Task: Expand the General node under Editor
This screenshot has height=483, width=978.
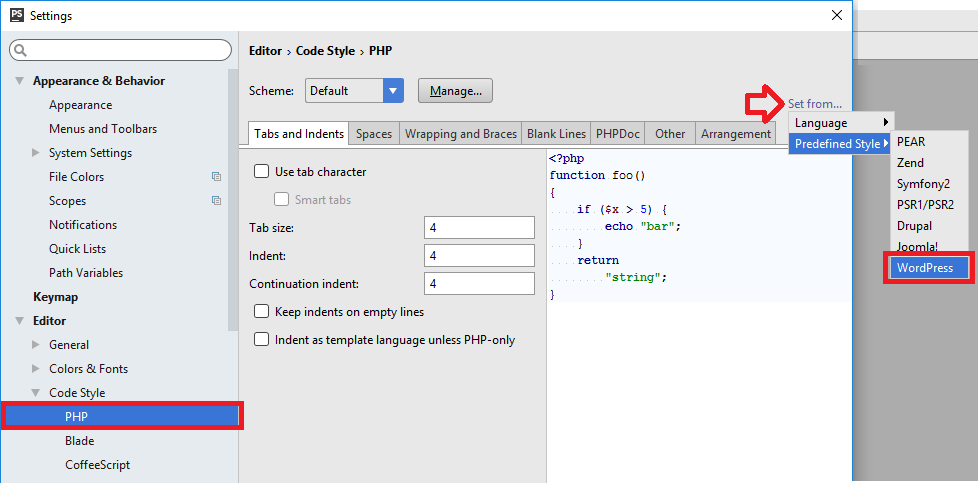Action: 36,344
